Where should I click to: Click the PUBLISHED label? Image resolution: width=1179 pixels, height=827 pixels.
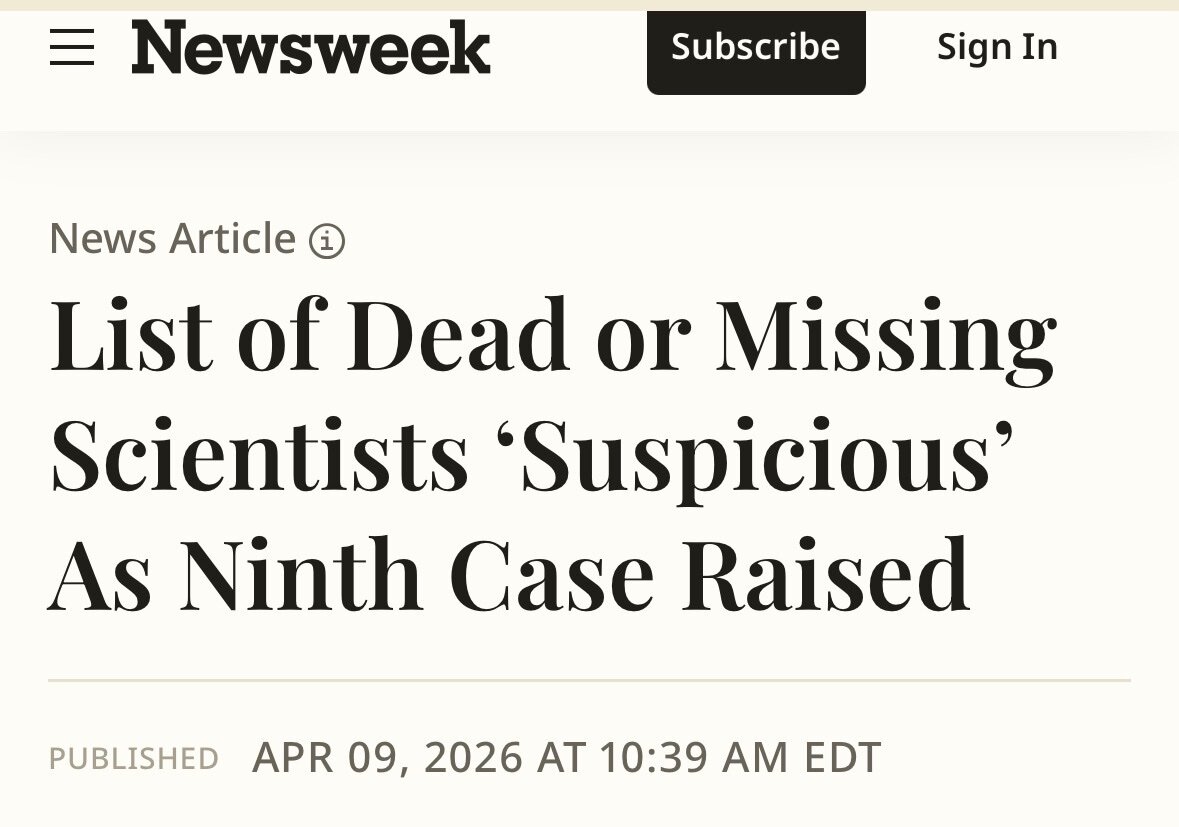pyautogui.click(x=134, y=759)
